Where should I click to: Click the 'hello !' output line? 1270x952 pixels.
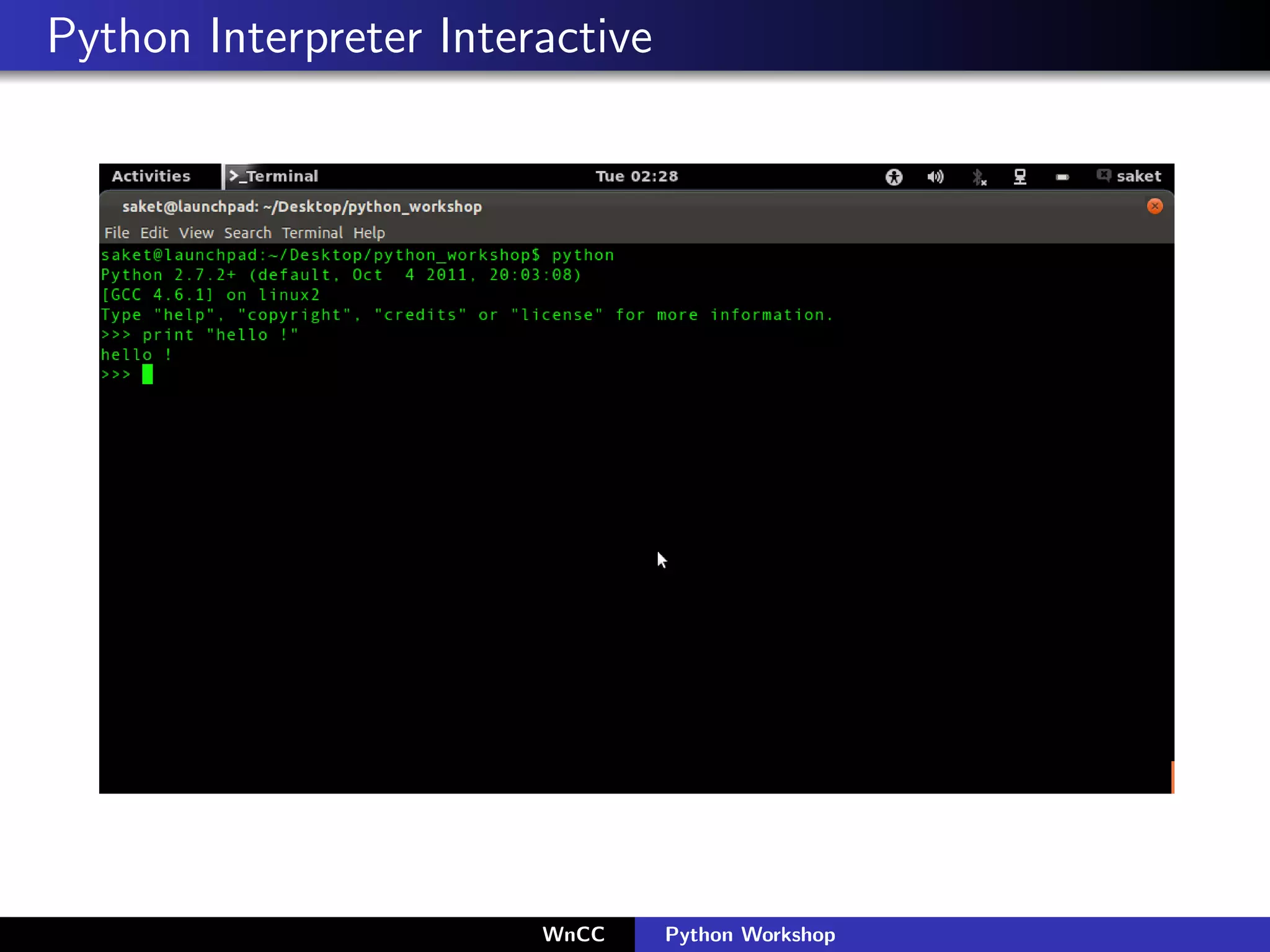(x=136, y=355)
